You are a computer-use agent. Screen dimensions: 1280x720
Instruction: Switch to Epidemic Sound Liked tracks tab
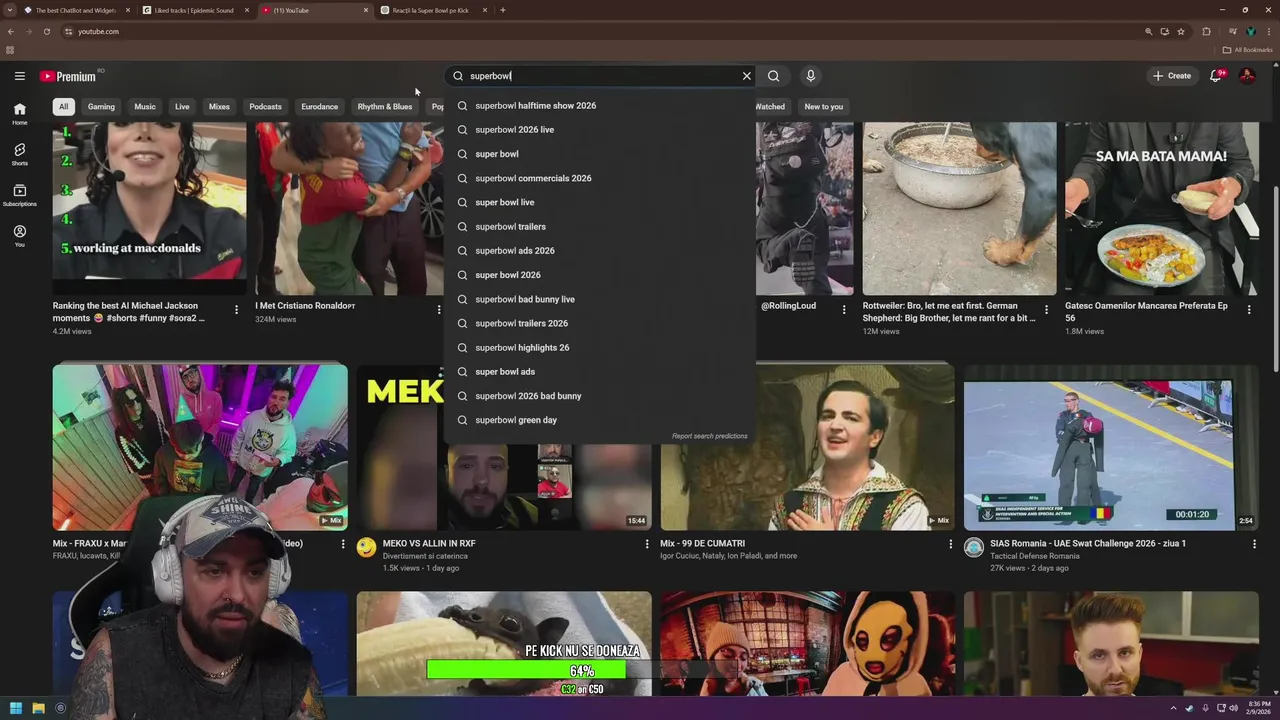[x=194, y=10]
